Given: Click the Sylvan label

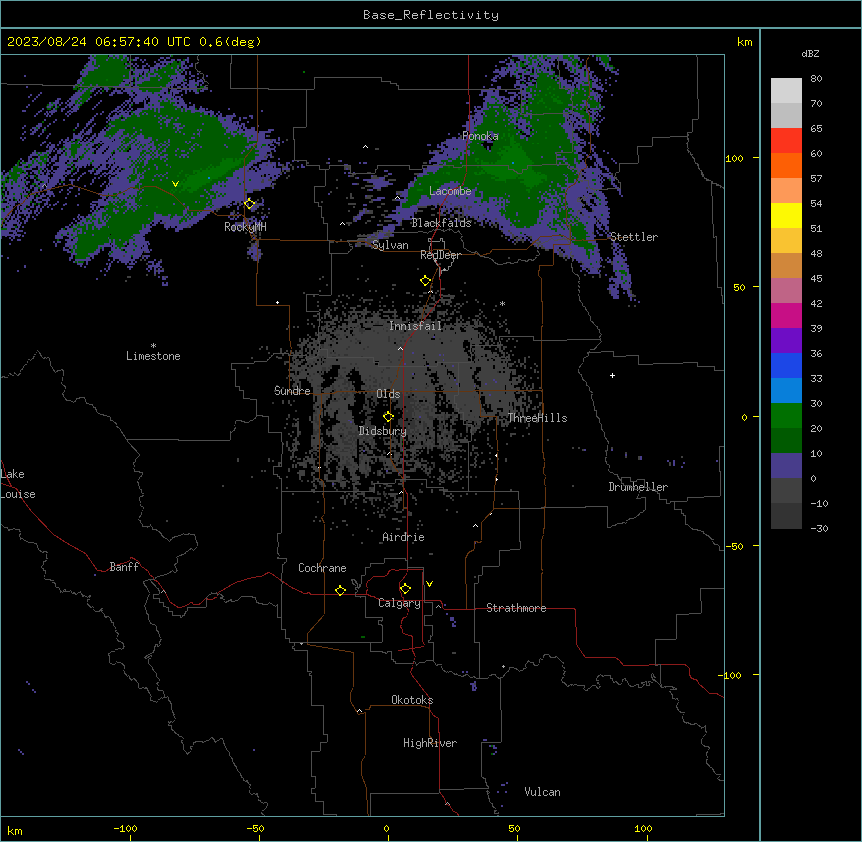Looking at the screenshot, I should click(390, 245).
